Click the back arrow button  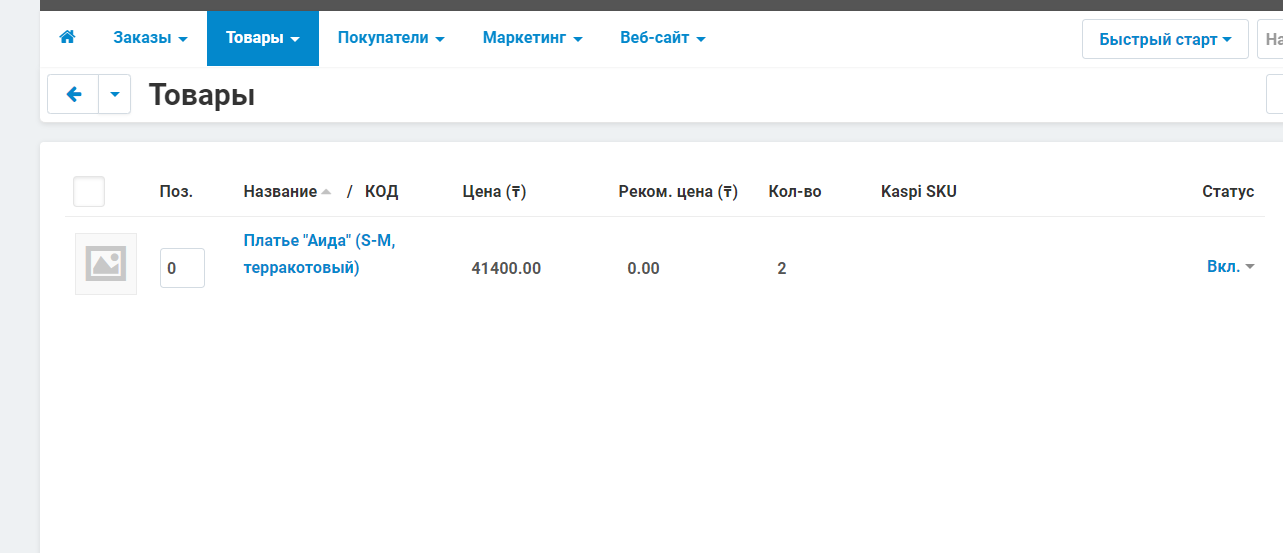pyautogui.click(x=73, y=94)
